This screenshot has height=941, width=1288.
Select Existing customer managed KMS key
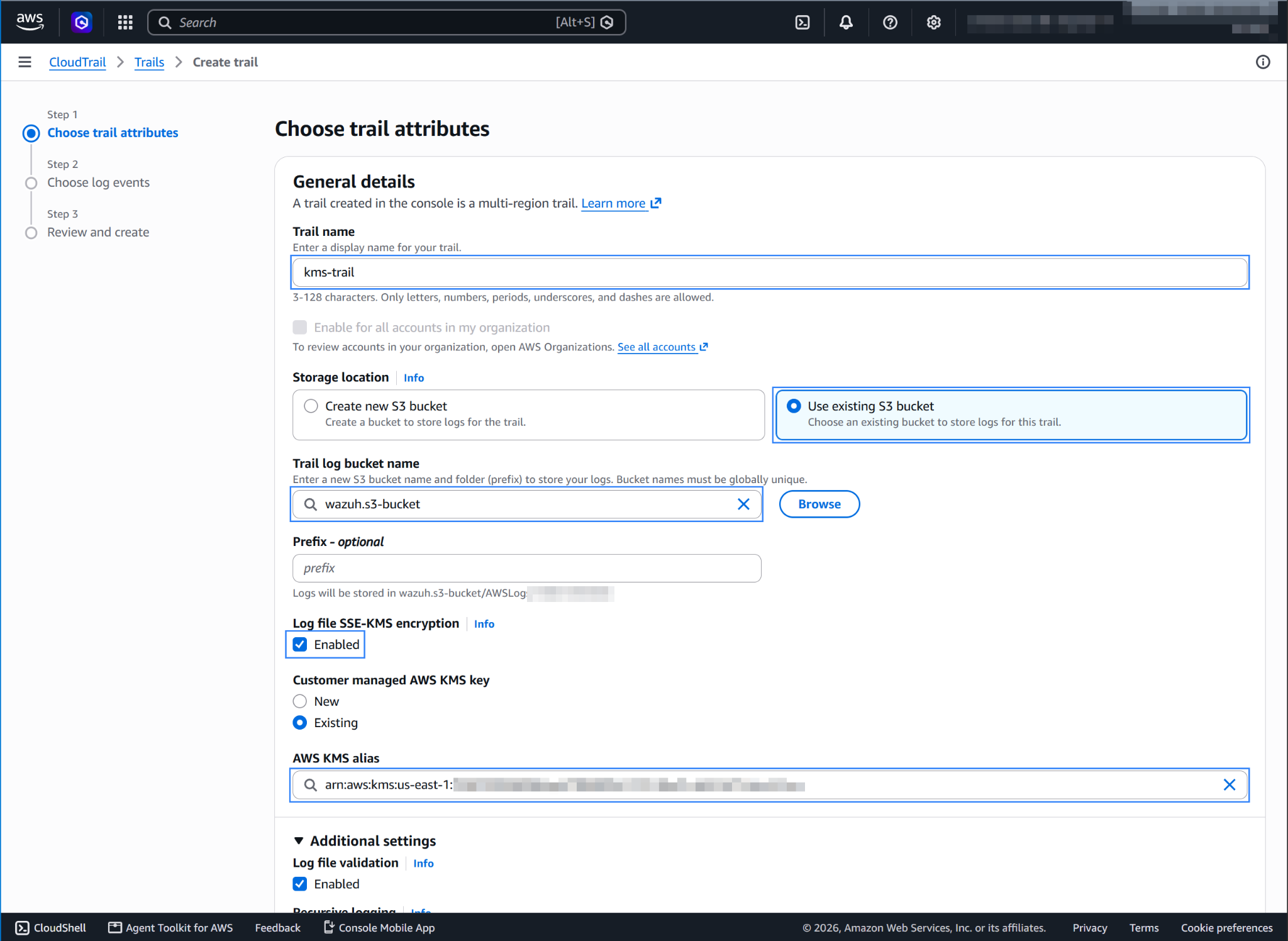tap(300, 722)
